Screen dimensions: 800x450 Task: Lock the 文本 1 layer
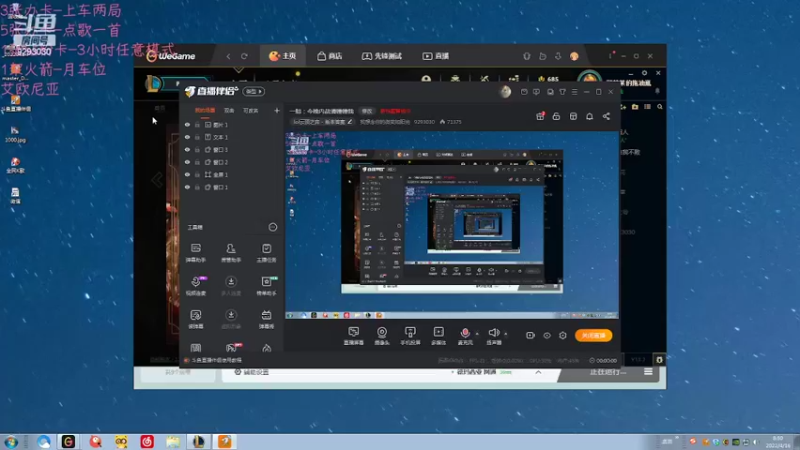pyautogui.click(x=197, y=137)
